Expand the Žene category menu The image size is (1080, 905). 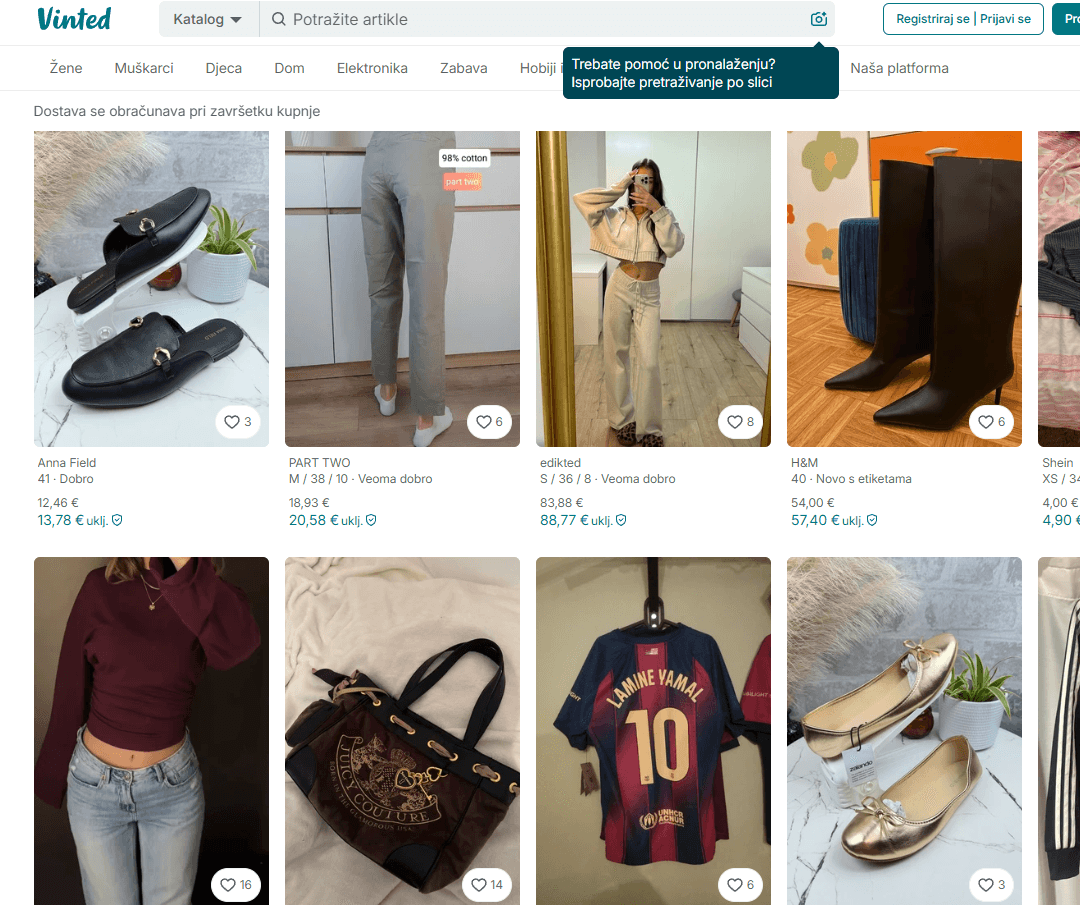pyautogui.click(x=66, y=68)
